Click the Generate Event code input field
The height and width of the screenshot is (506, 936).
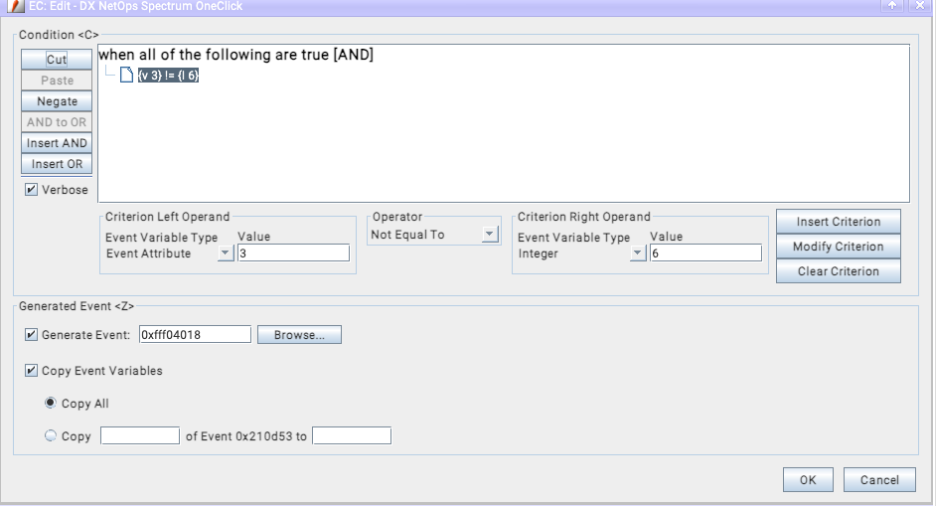193,335
